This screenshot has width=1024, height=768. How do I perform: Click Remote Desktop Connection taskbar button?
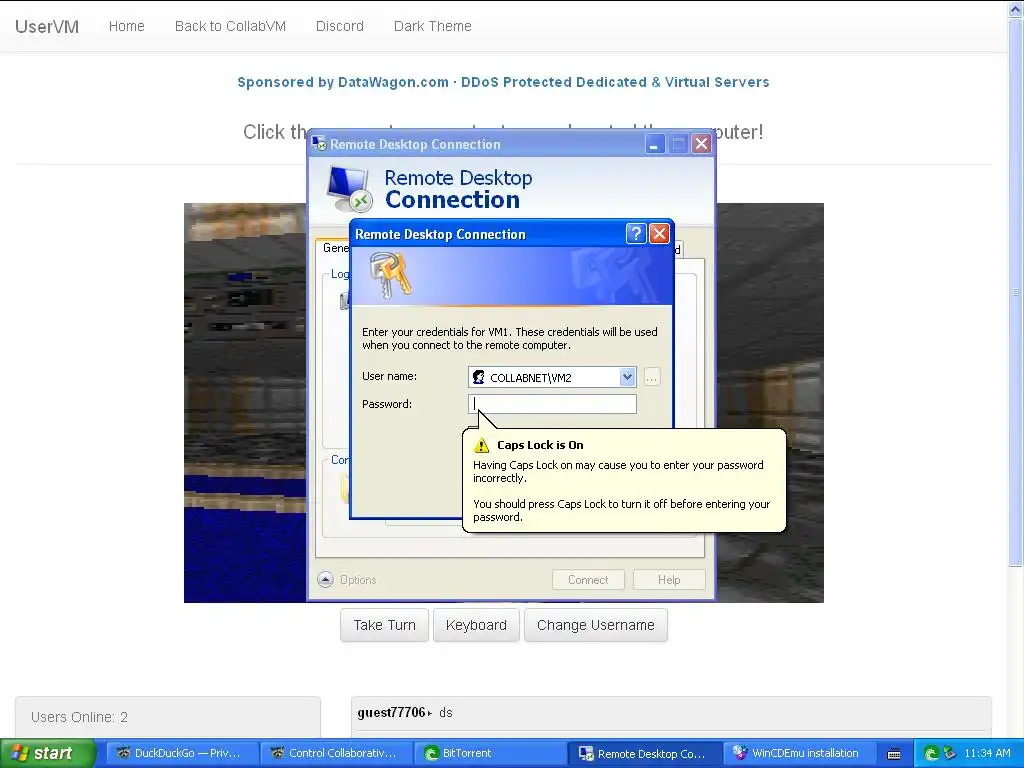[x=644, y=753]
